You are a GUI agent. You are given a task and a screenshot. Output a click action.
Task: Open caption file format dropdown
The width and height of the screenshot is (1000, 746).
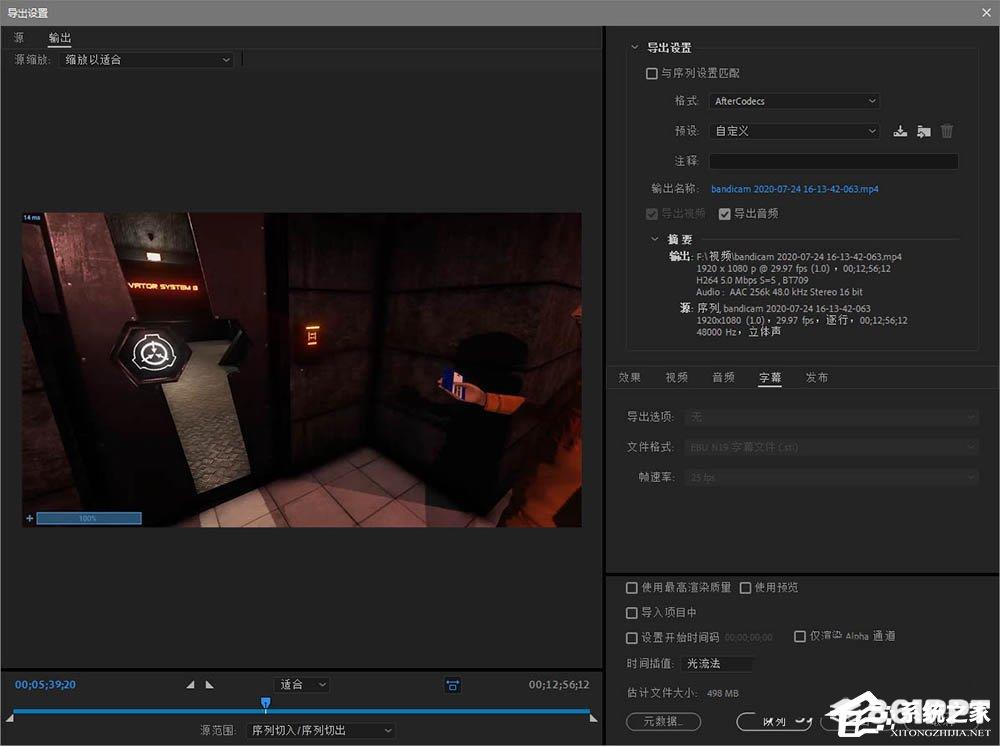click(x=832, y=447)
